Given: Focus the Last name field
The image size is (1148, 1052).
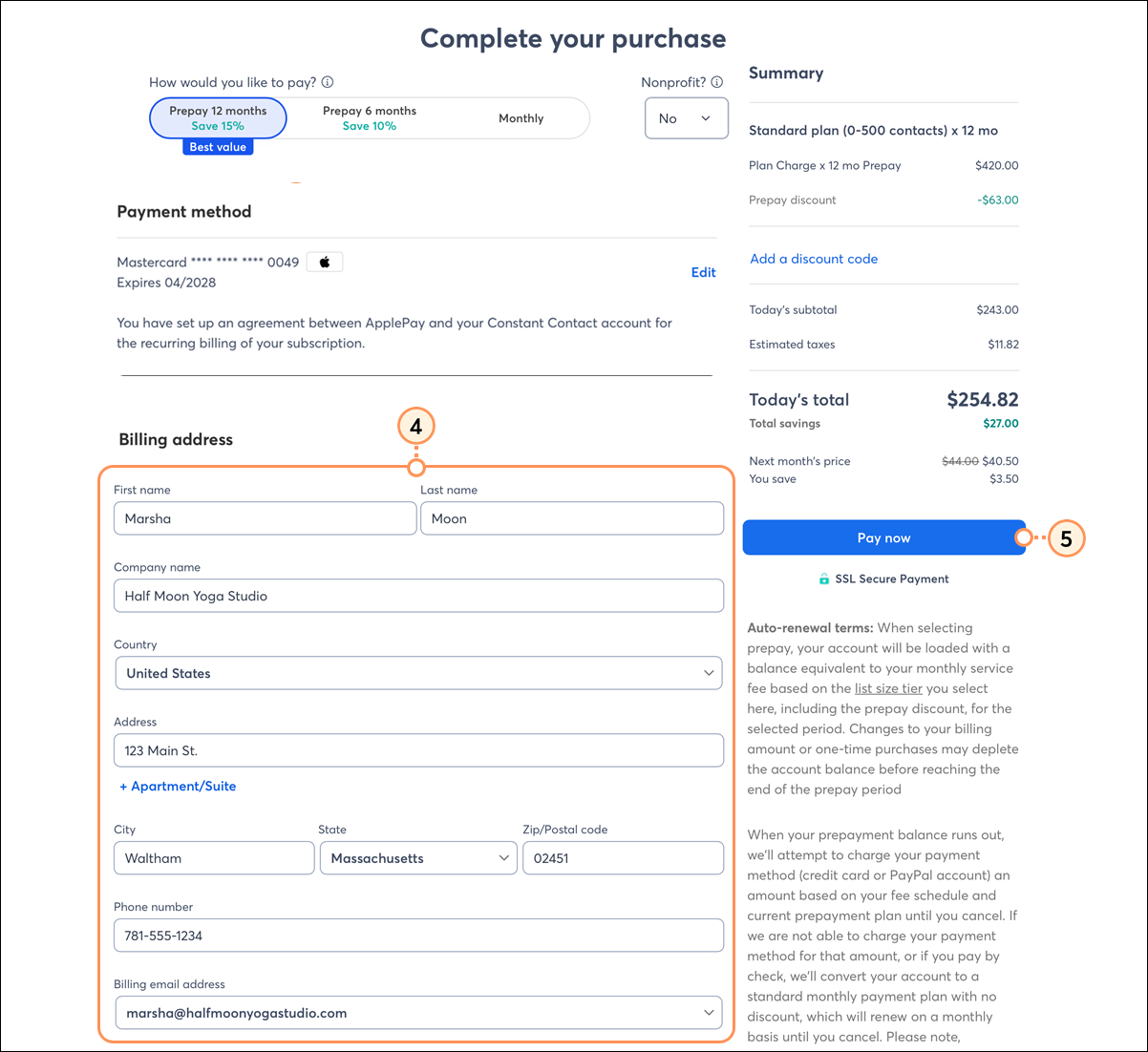Looking at the screenshot, I should 572,518.
